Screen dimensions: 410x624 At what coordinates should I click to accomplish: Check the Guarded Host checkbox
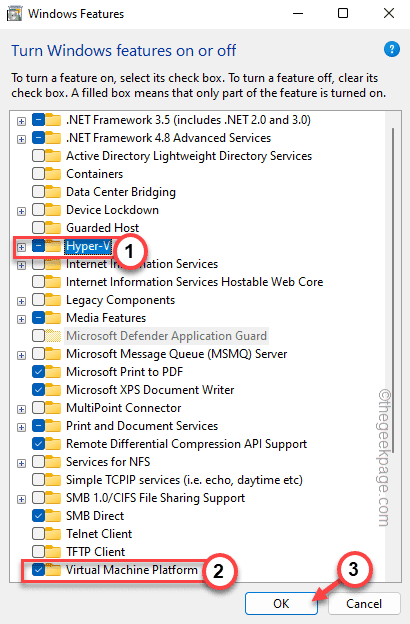(x=38, y=228)
